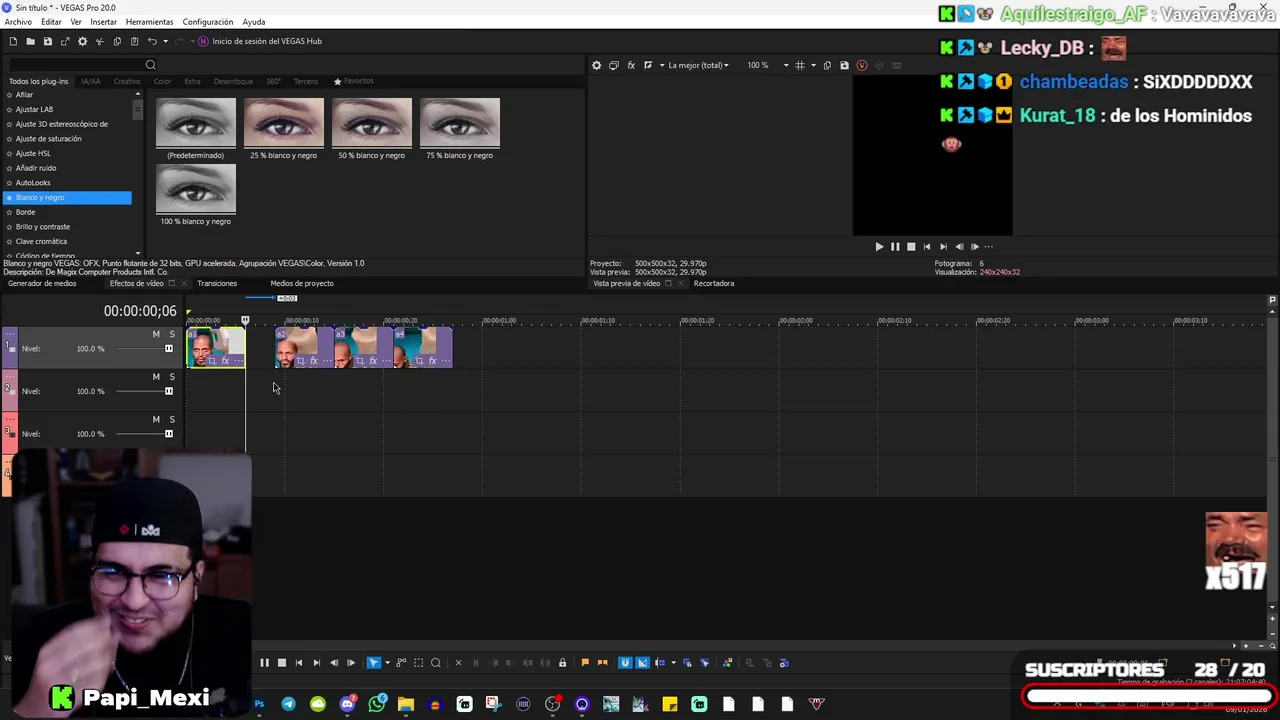The width and height of the screenshot is (1280, 720).
Task: Open a project with the folder icon
Action: tap(30, 41)
